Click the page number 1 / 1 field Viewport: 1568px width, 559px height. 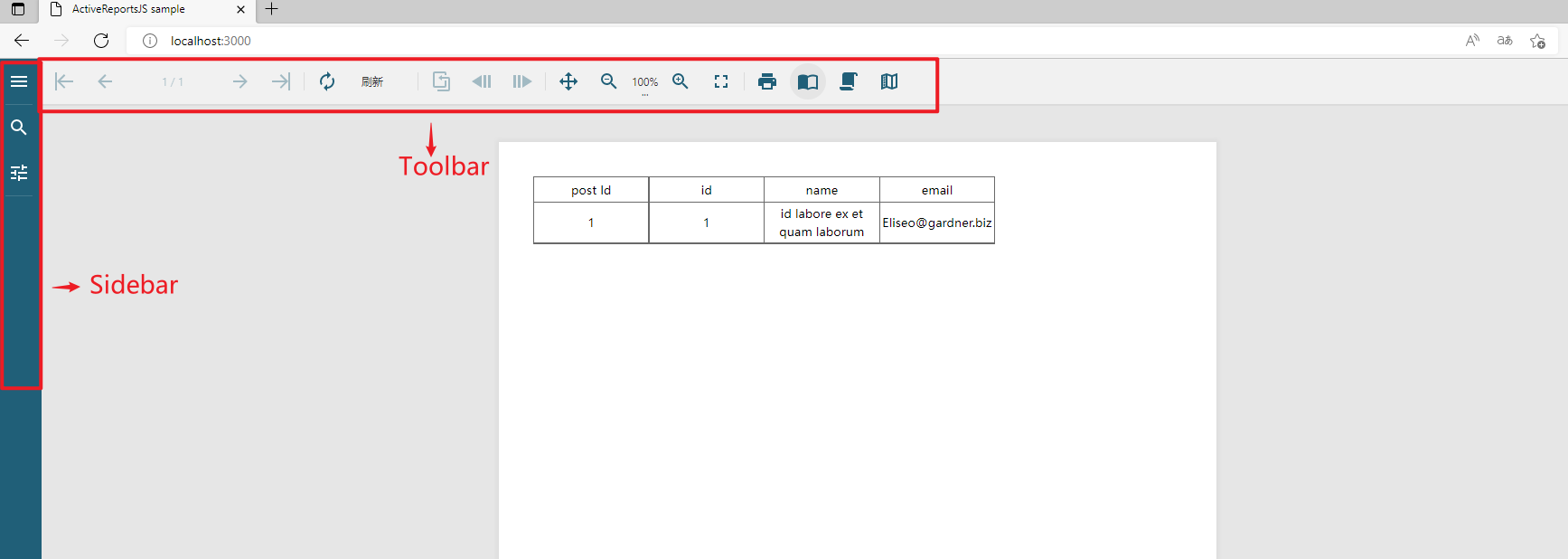click(x=173, y=81)
